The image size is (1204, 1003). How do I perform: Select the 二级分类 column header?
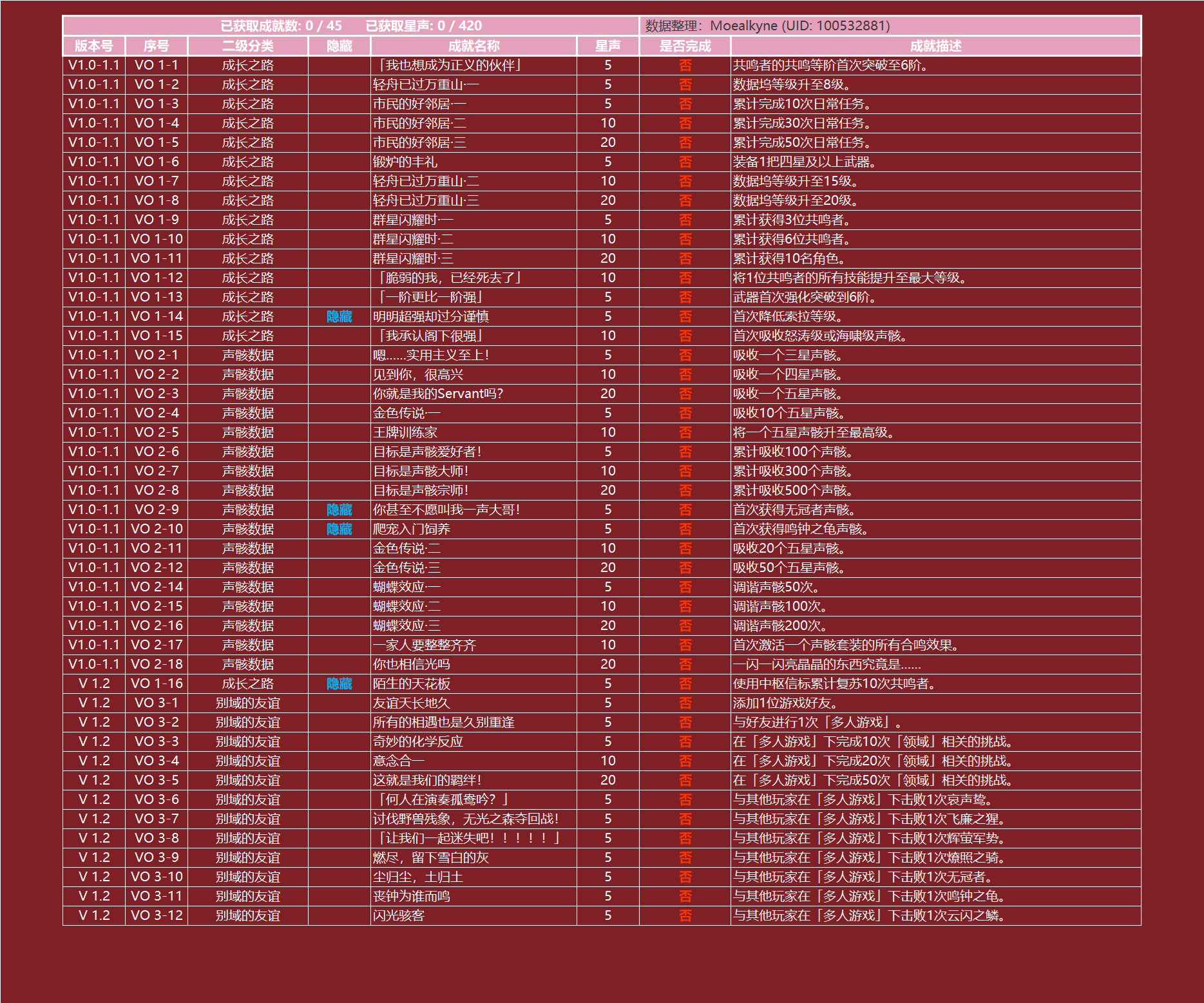(x=248, y=46)
